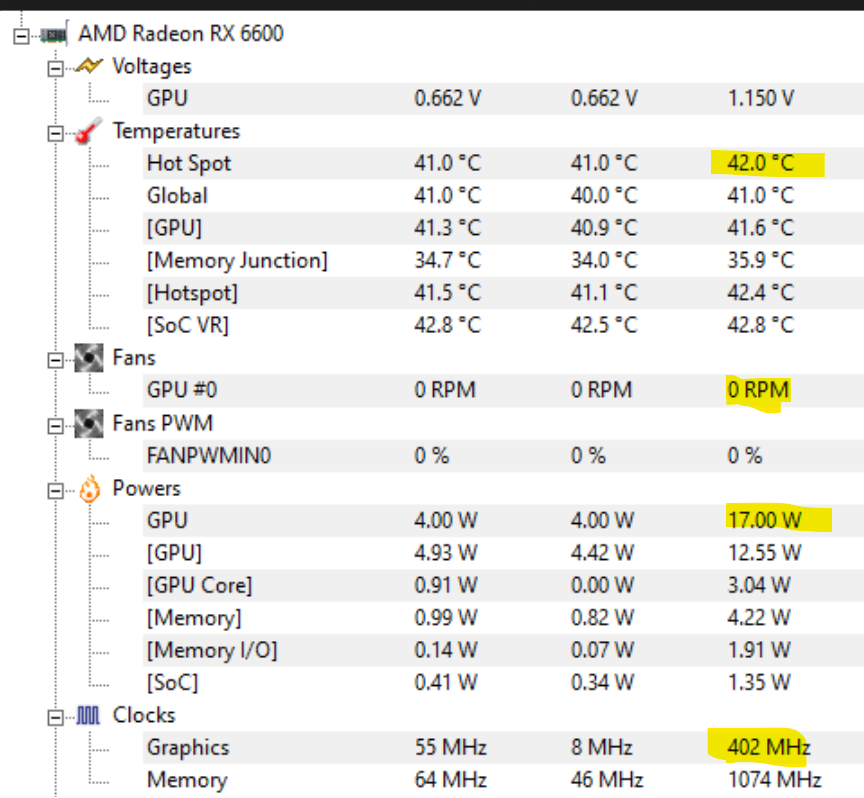Click the 1.91 W Memory I/O max value
Viewport: 864px width, 798px height.
tap(759, 650)
